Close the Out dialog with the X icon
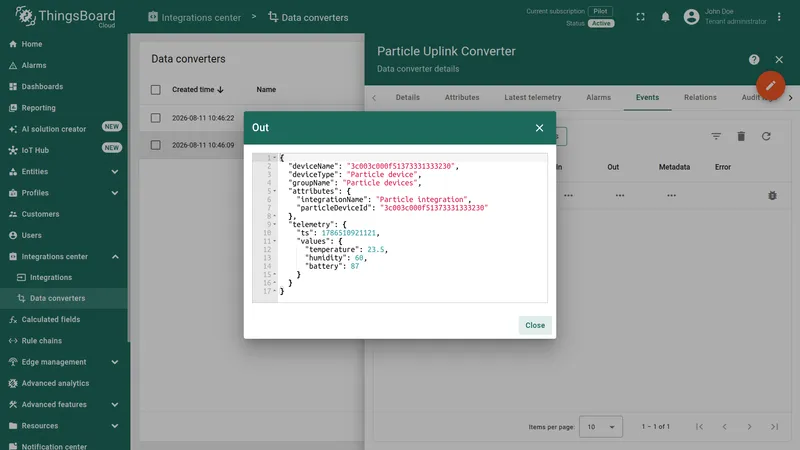This screenshot has height=450, width=800. pos(539,128)
